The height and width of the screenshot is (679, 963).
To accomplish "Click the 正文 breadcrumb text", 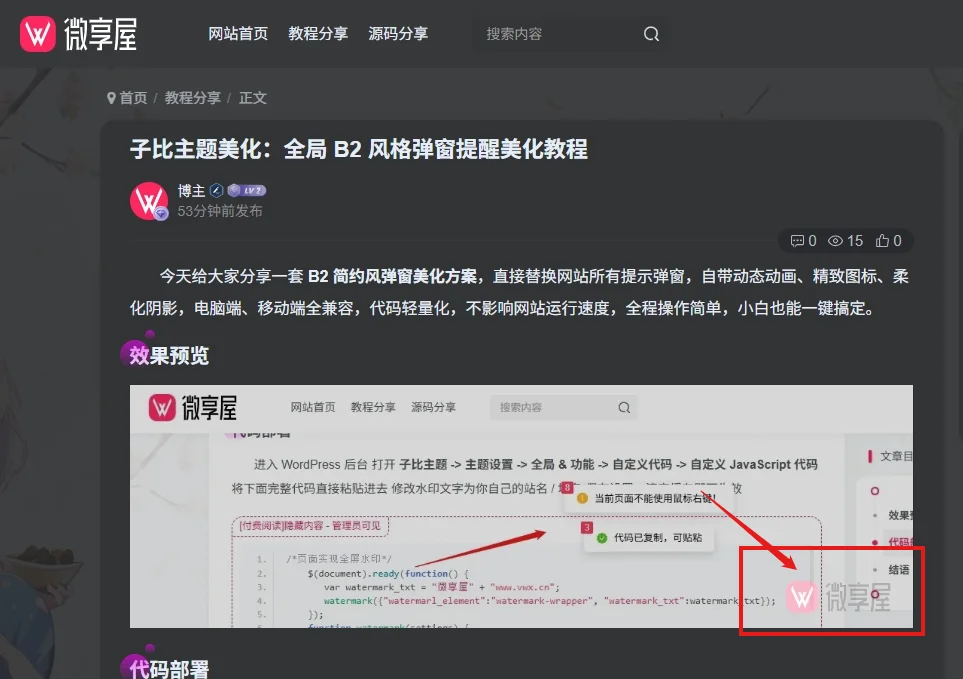I will click(x=252, y=98).
